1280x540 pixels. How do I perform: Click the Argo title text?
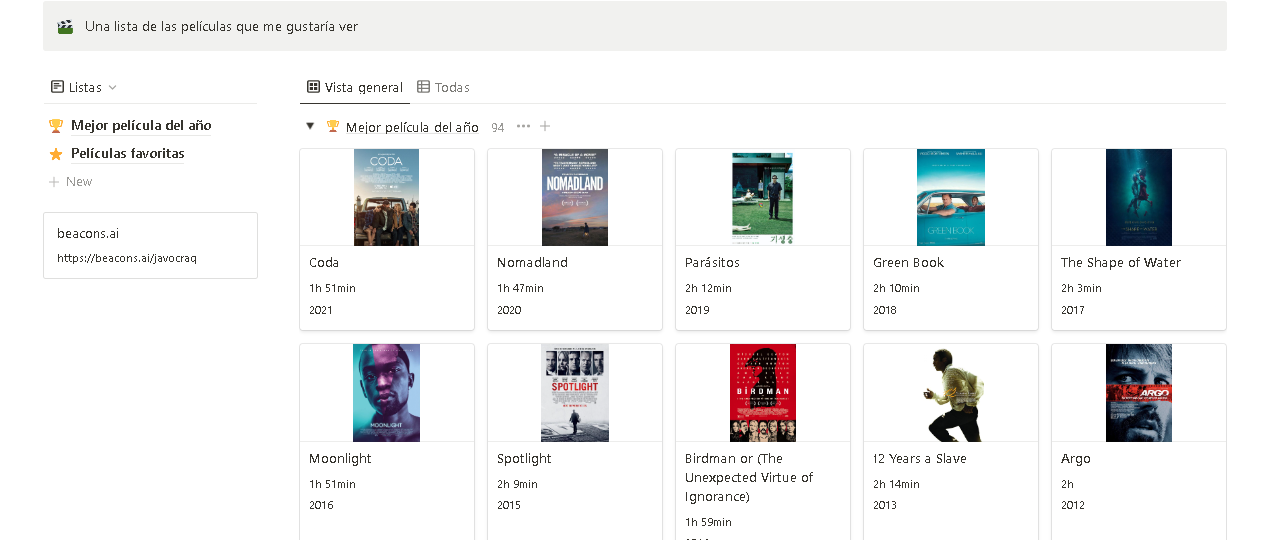click(1076, 459)
